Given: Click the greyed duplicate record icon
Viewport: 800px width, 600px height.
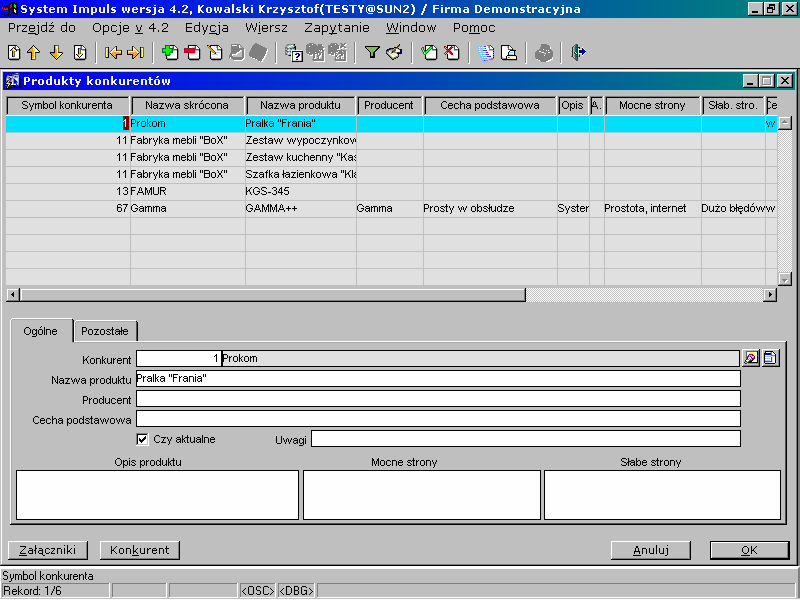Looking at the screenshot, I should click(237, 53).
